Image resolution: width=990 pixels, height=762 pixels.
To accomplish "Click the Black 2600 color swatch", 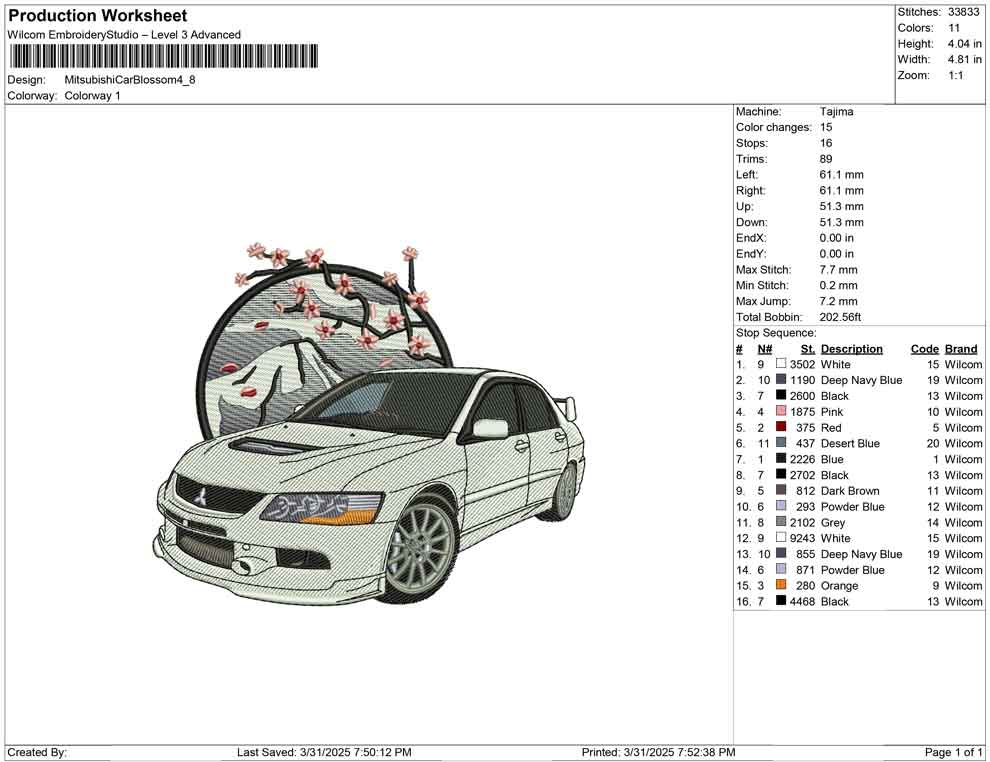I will (781, 395).
